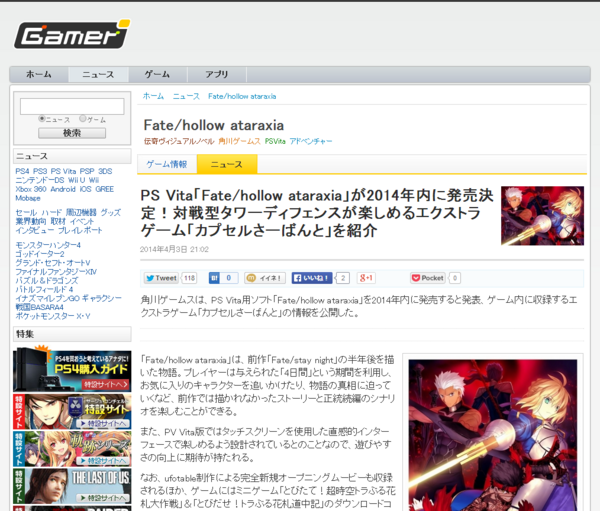The image size is (600, 511).
Task: Open ニュース in the main navigation bar
Action: tap(98, 74)
